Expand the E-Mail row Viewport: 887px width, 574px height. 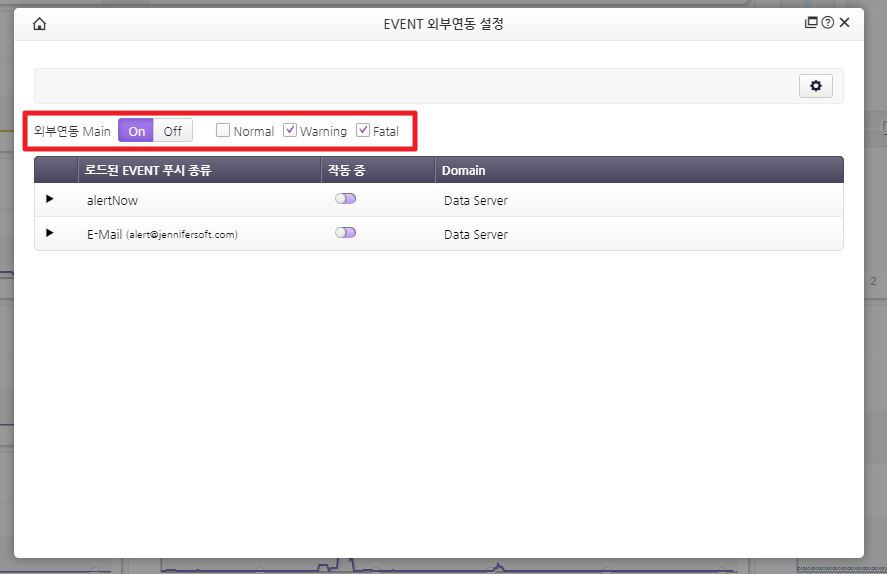click(50, 233)
